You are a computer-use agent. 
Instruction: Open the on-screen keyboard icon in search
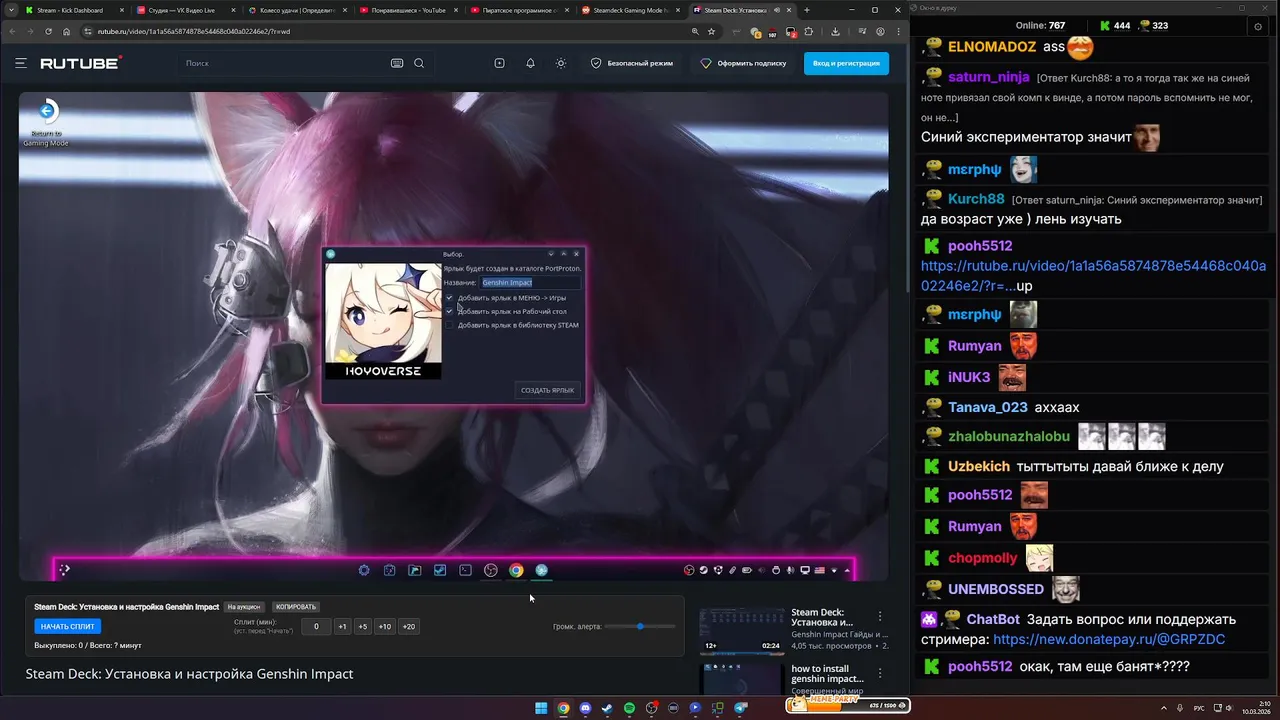point(397,63)
